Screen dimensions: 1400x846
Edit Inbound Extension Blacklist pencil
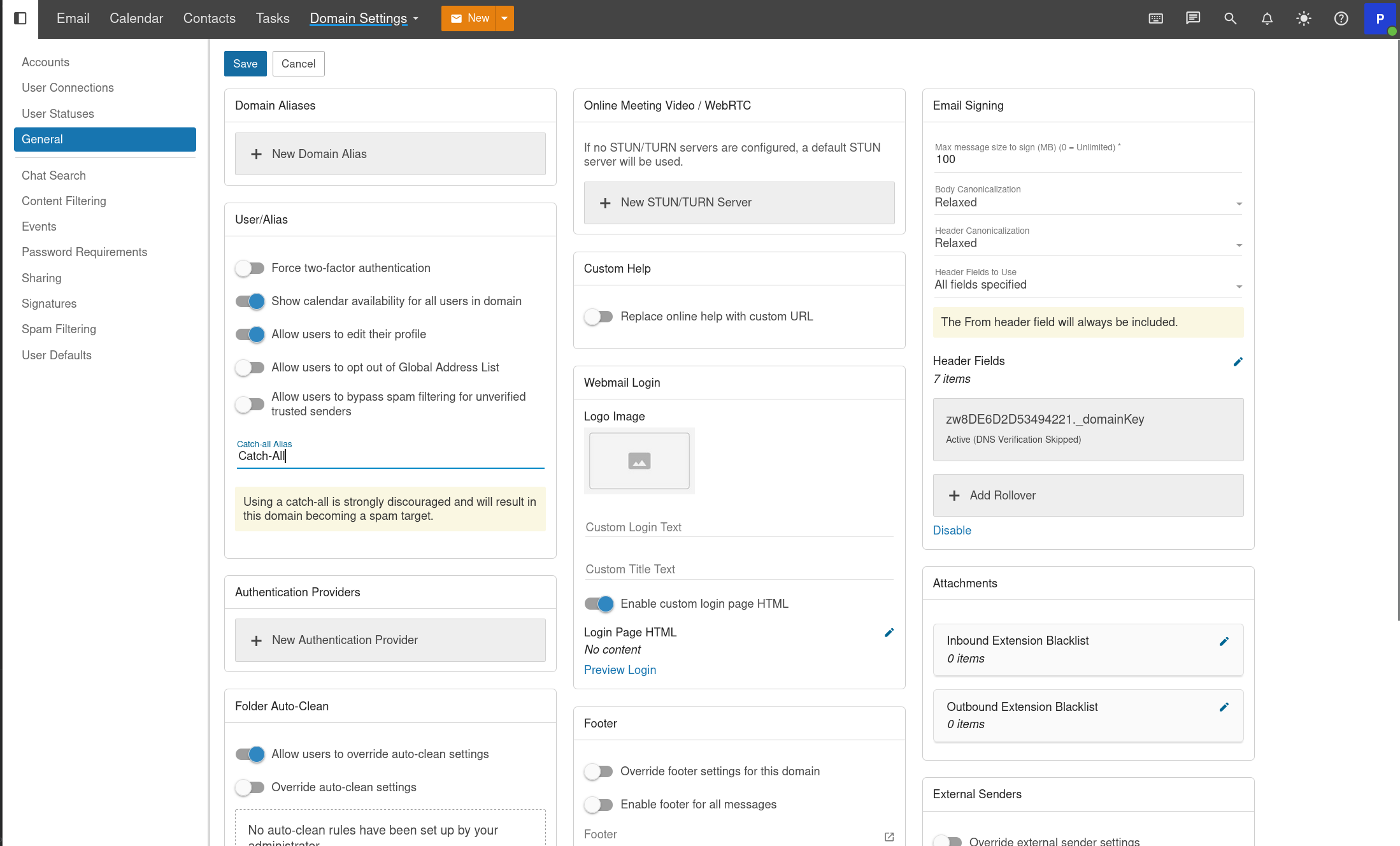(1224, 642)
